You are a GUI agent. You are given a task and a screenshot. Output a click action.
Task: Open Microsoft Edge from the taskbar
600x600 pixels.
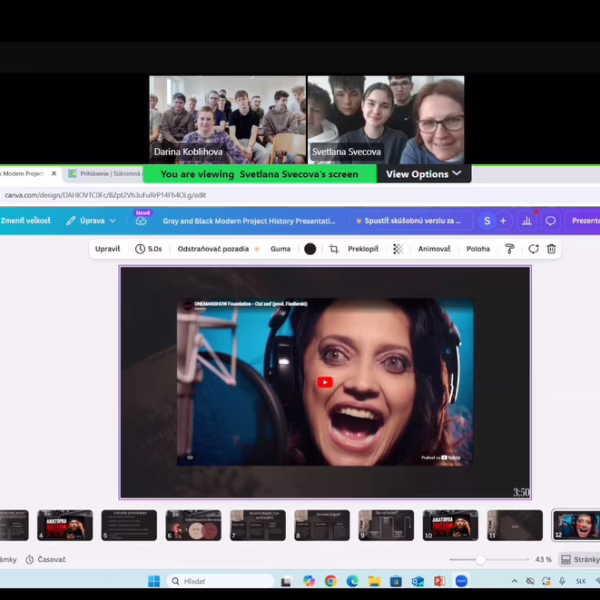[x=352, y=581]
